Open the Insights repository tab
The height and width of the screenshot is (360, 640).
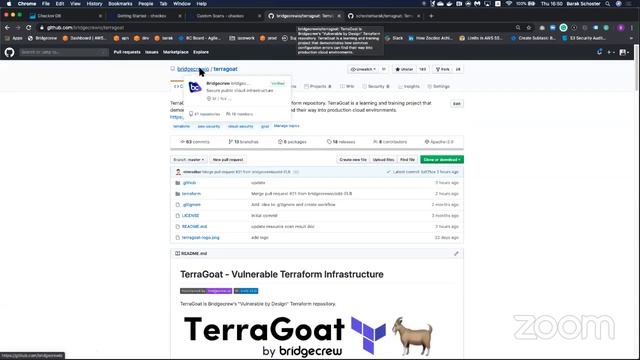409,87
